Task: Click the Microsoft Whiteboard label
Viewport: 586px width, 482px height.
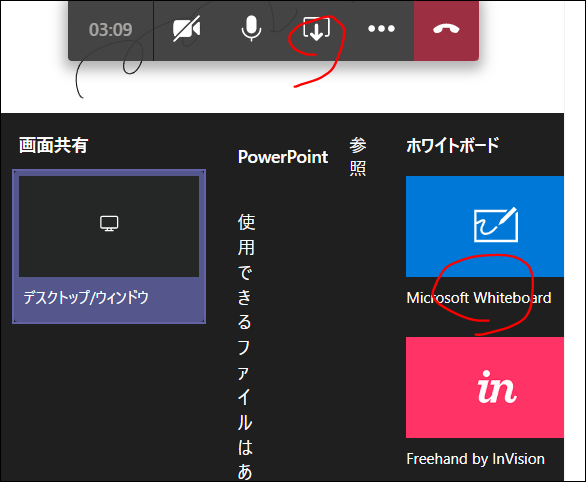Action: click(479, 298)
